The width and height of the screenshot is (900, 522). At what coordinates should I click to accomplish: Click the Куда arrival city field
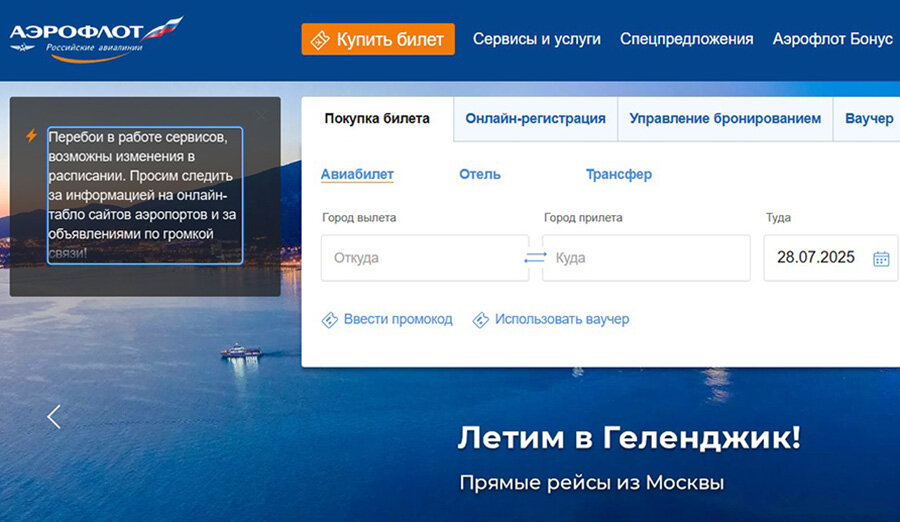[x=646, y=258]
